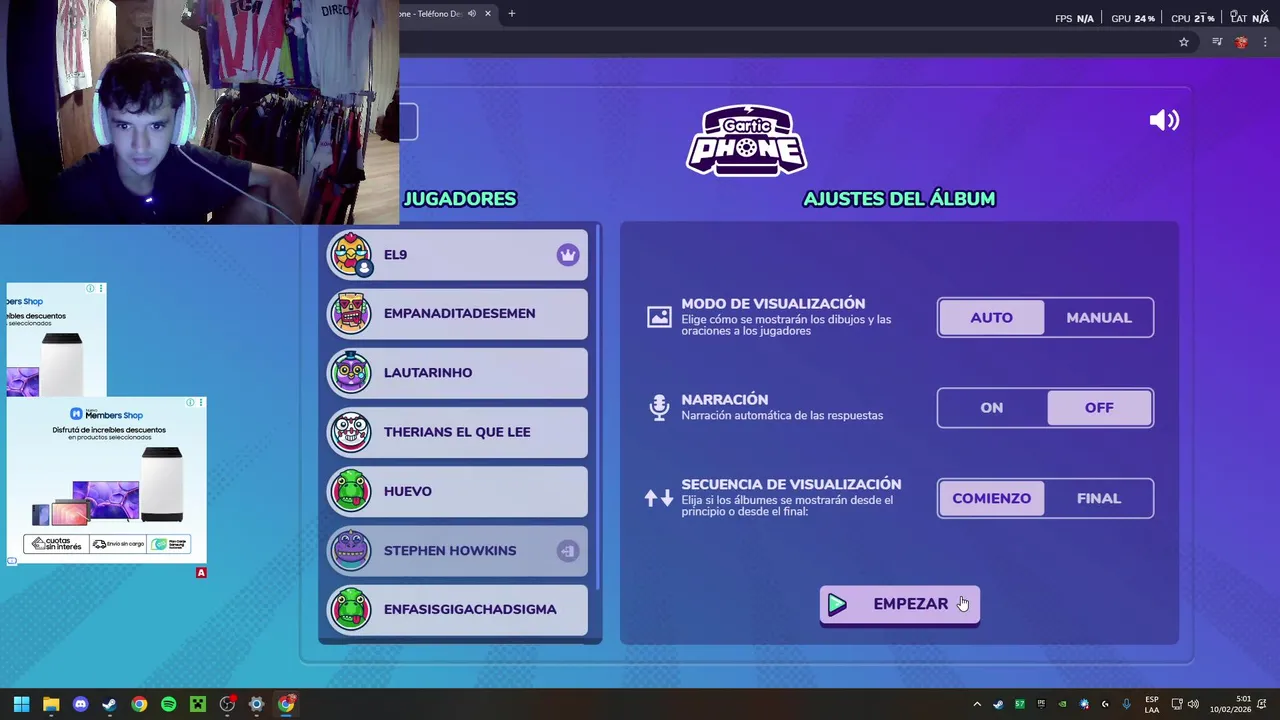Screen dimensions: 1280x720
Task: Click HUEVO's green monster avatar
Action: [351, 491]
